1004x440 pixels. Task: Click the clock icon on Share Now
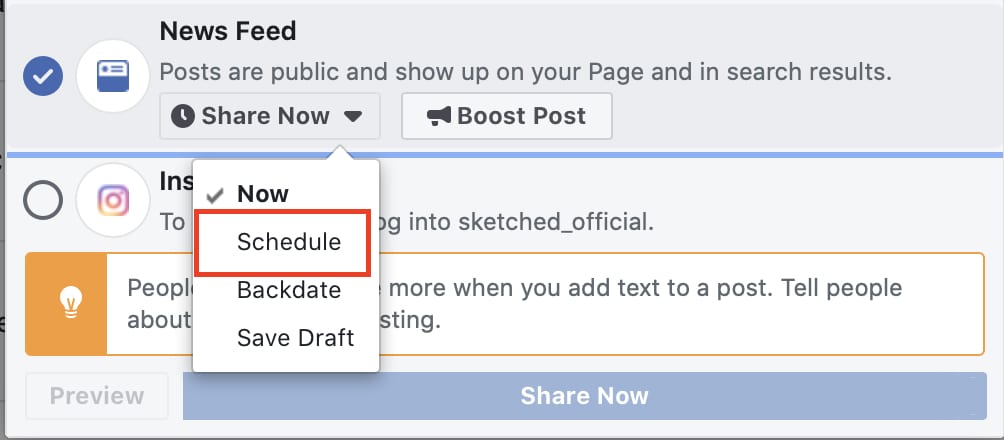[x=183, y=117]
